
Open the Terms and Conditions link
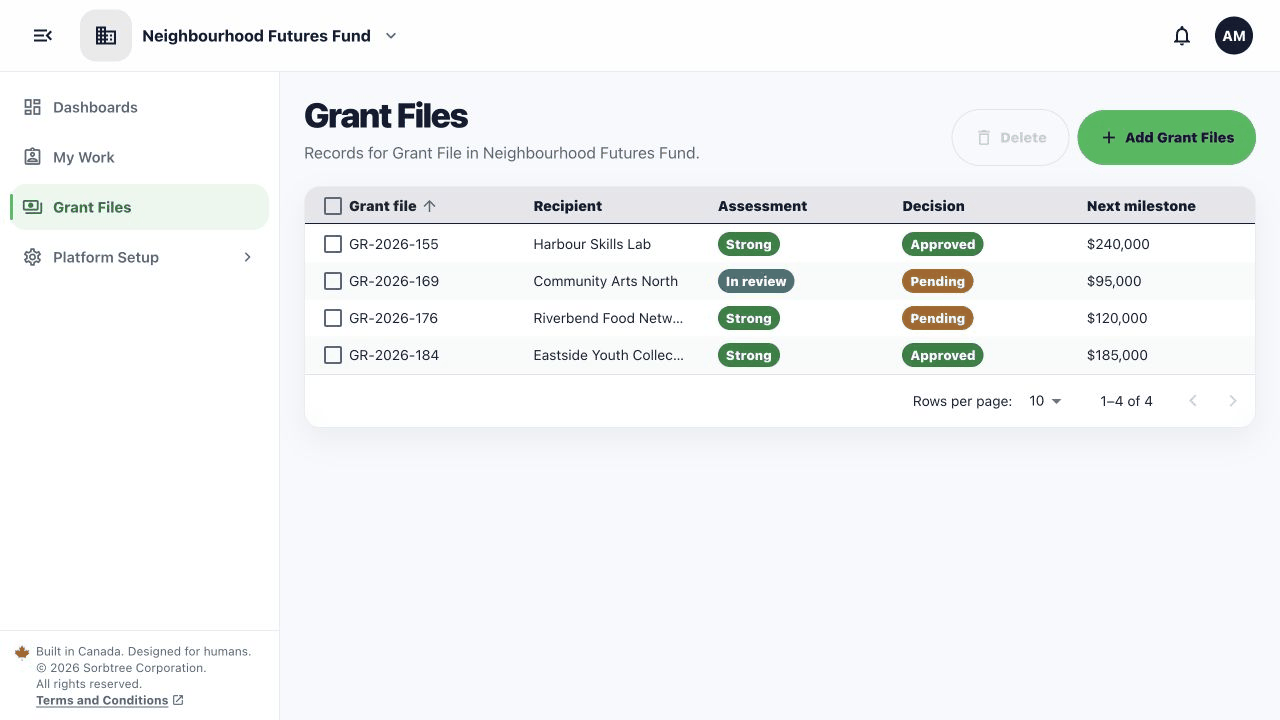tap(102, 700)
